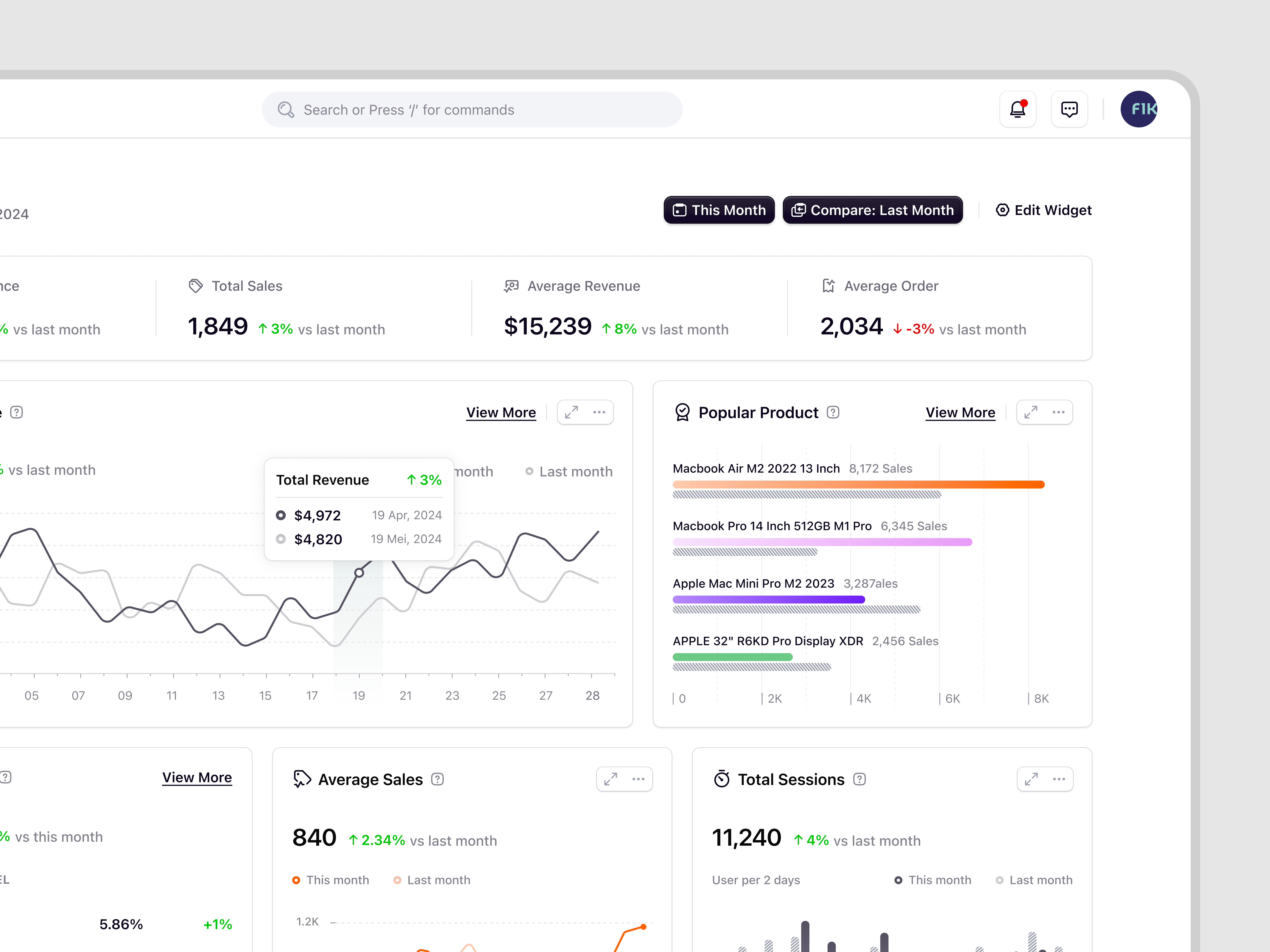Click the Edit Widget button
This screenshot has height=952, width=1270.
(x=1043, y=210)
